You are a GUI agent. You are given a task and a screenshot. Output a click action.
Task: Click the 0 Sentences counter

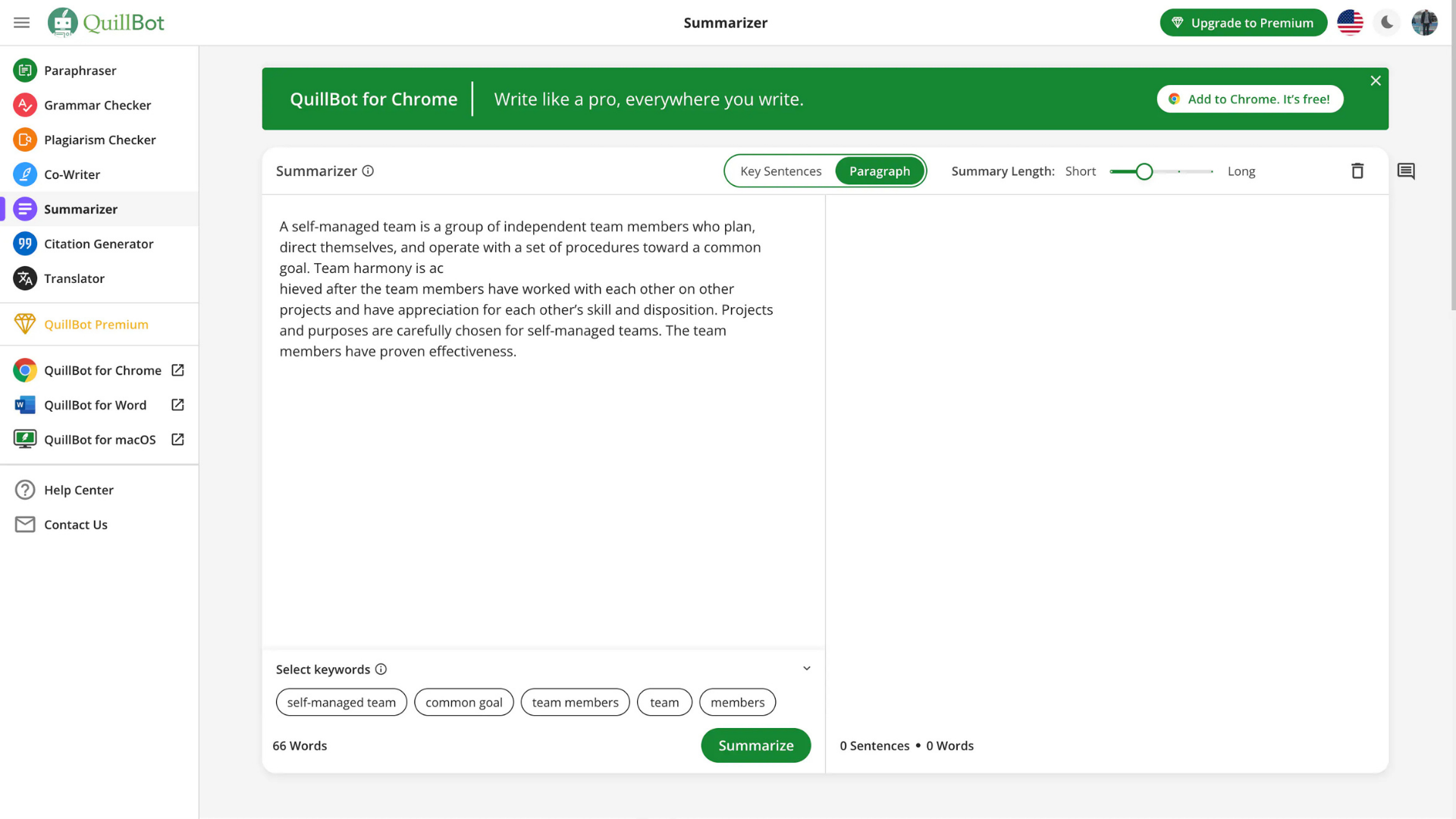click(x=874, y=745)
